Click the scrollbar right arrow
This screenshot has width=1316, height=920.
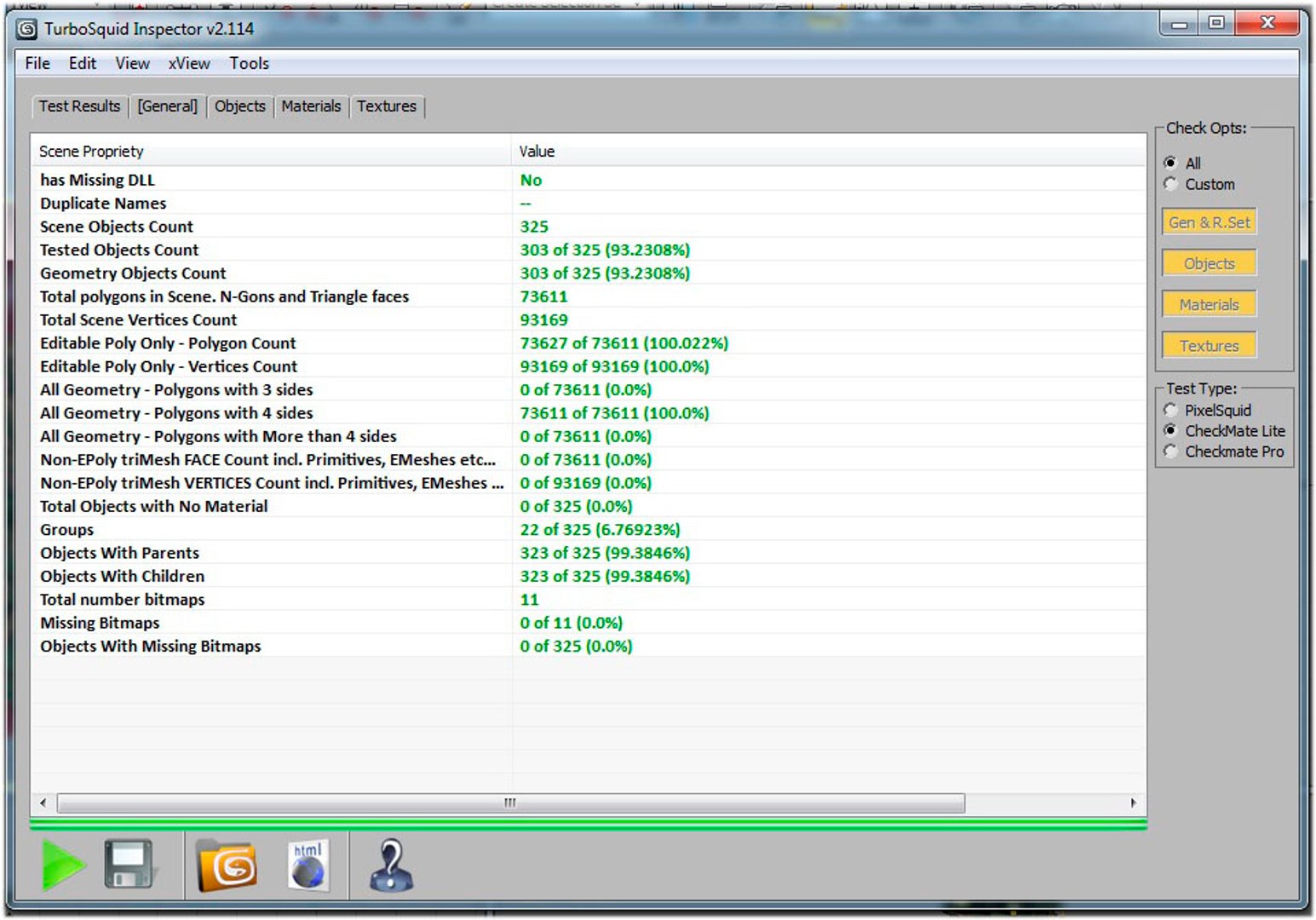tap(1133, 802)
